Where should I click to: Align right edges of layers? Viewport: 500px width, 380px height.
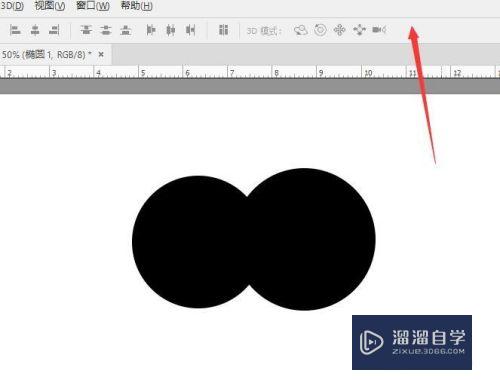[x=54, y=30]
